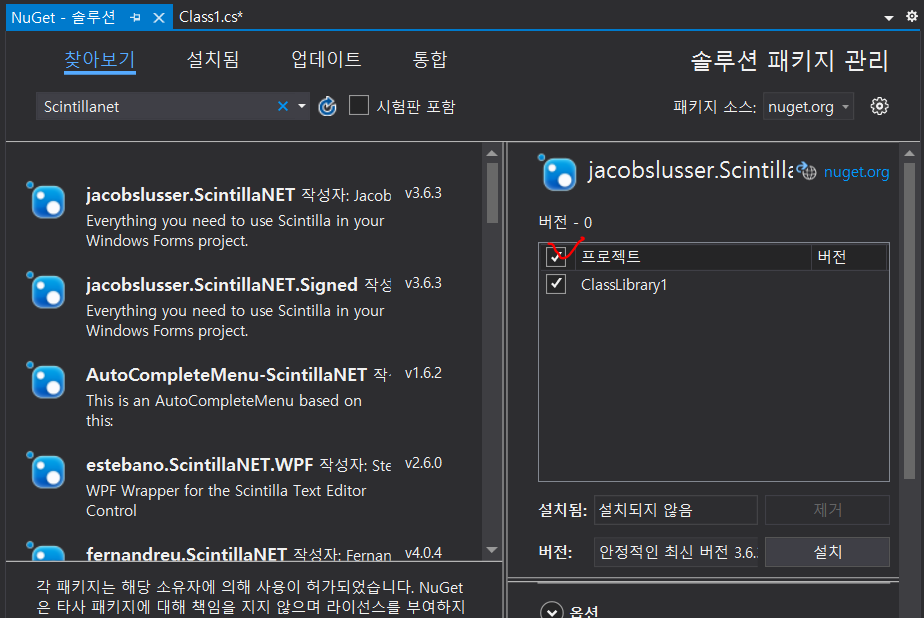Click the WPF Wrapper for Scintilla description

coord(226,500)
